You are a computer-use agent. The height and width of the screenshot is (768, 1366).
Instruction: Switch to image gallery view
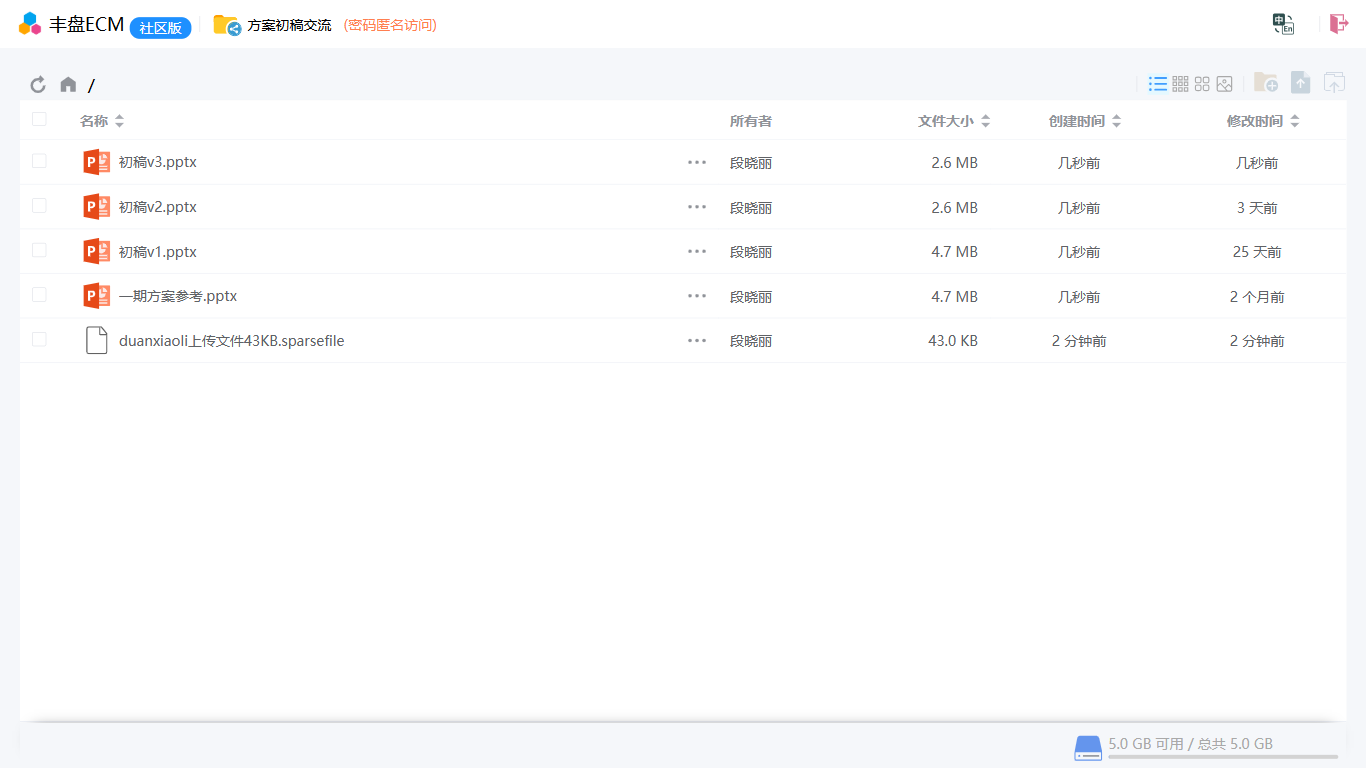pyautogui.click(x=1224, y=84)
